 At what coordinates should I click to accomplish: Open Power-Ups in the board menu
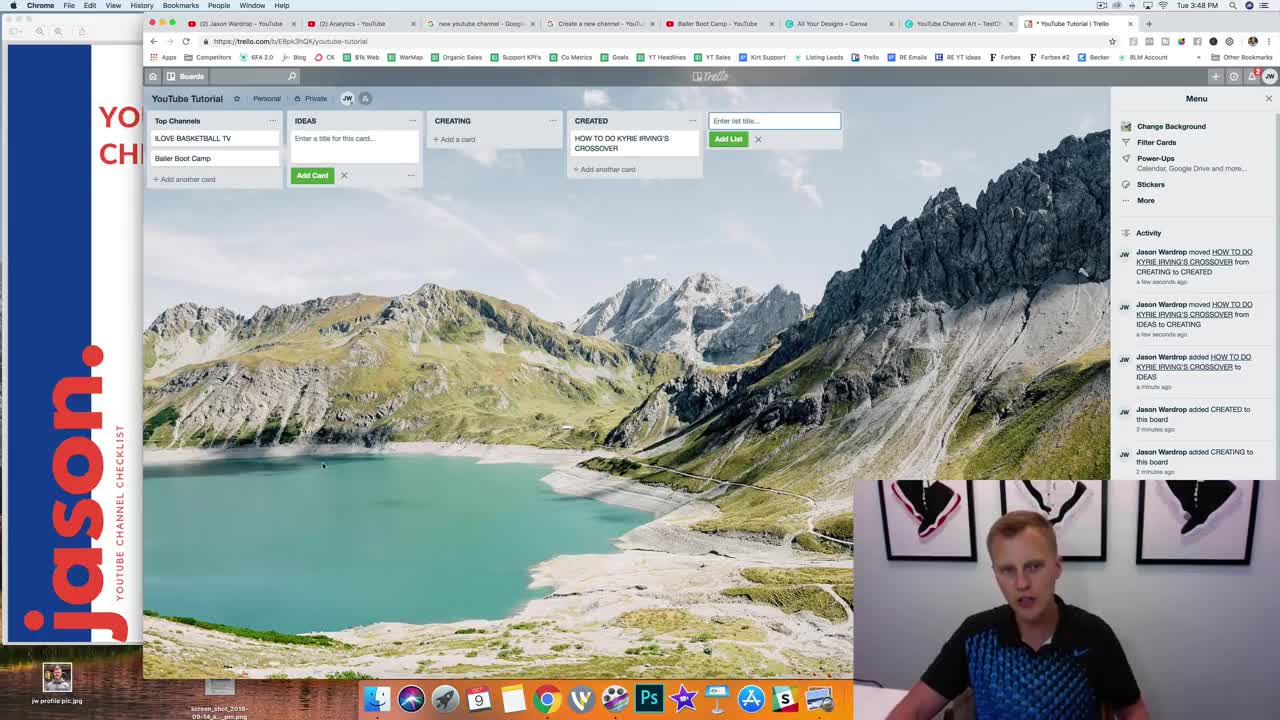point(1155,158)
